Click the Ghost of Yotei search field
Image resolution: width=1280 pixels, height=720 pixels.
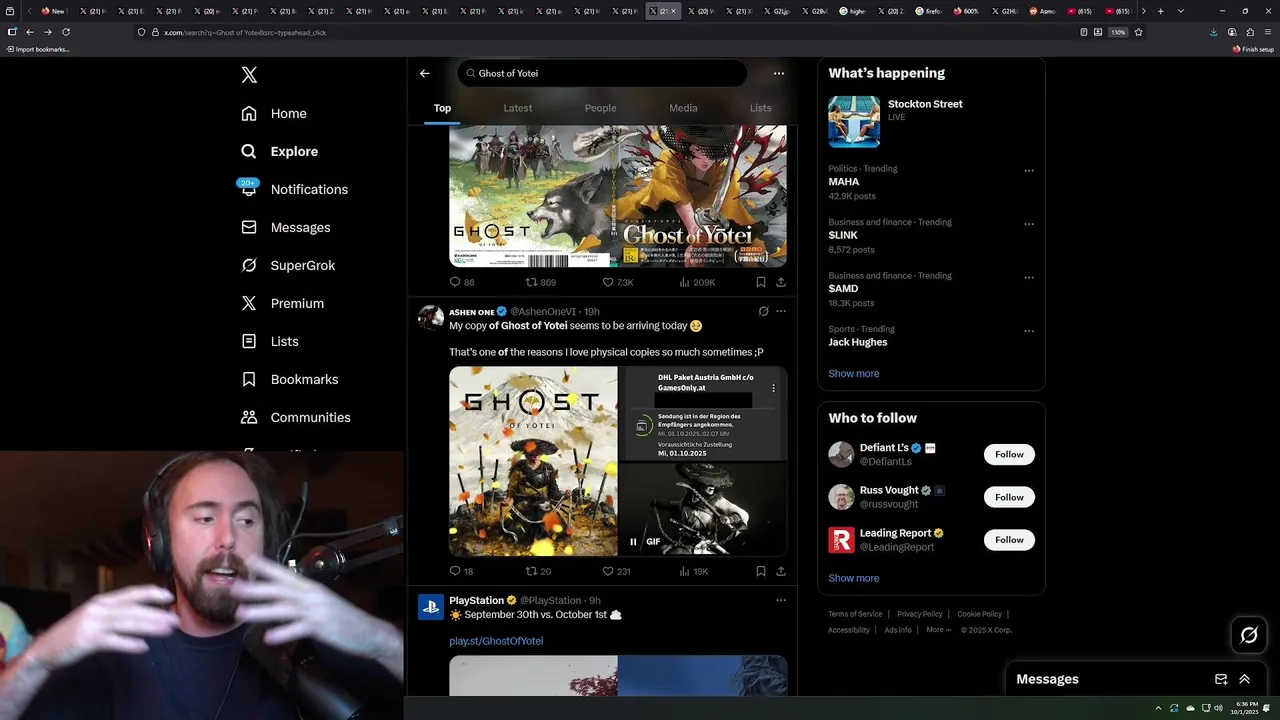point(603,73)
